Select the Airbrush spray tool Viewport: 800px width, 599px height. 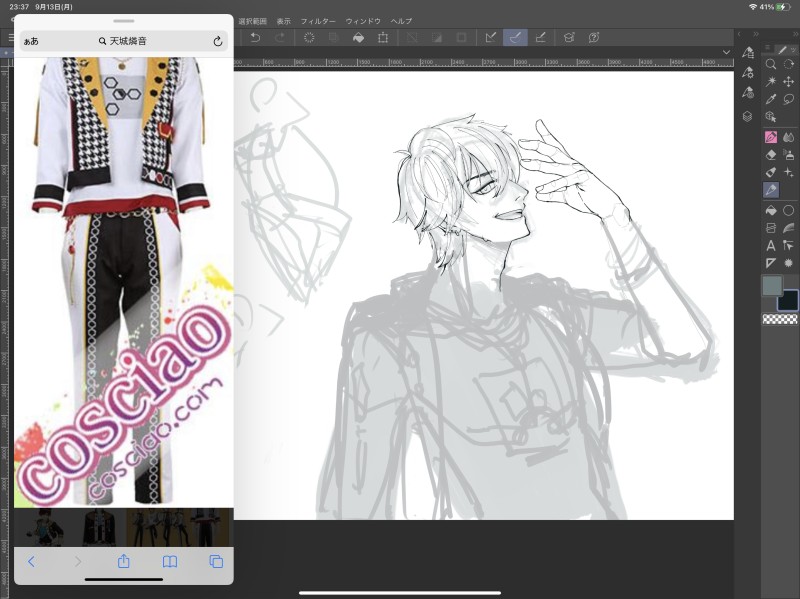pos(788,155)
